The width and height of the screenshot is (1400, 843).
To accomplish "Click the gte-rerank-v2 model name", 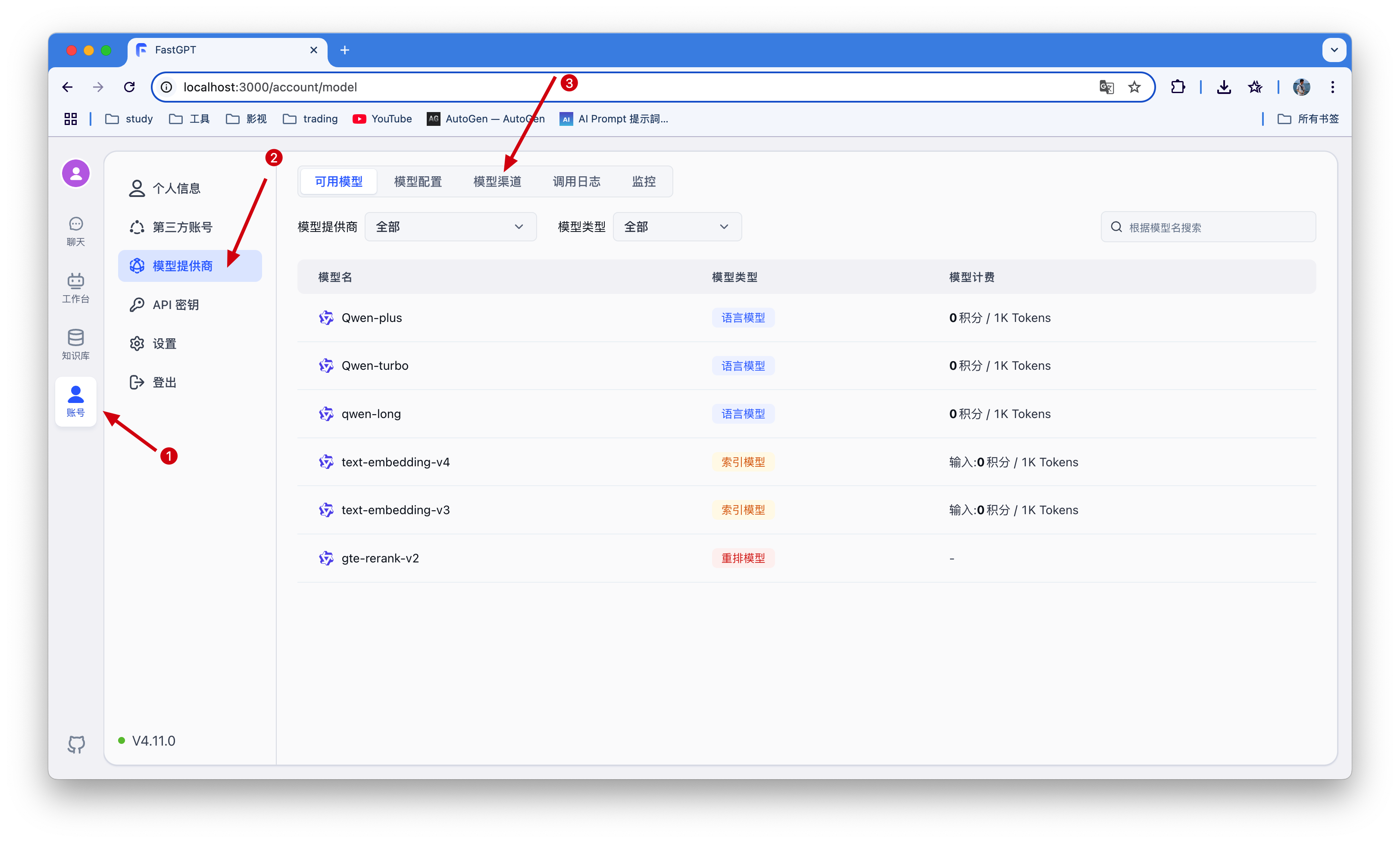I will tap(380, 558).
